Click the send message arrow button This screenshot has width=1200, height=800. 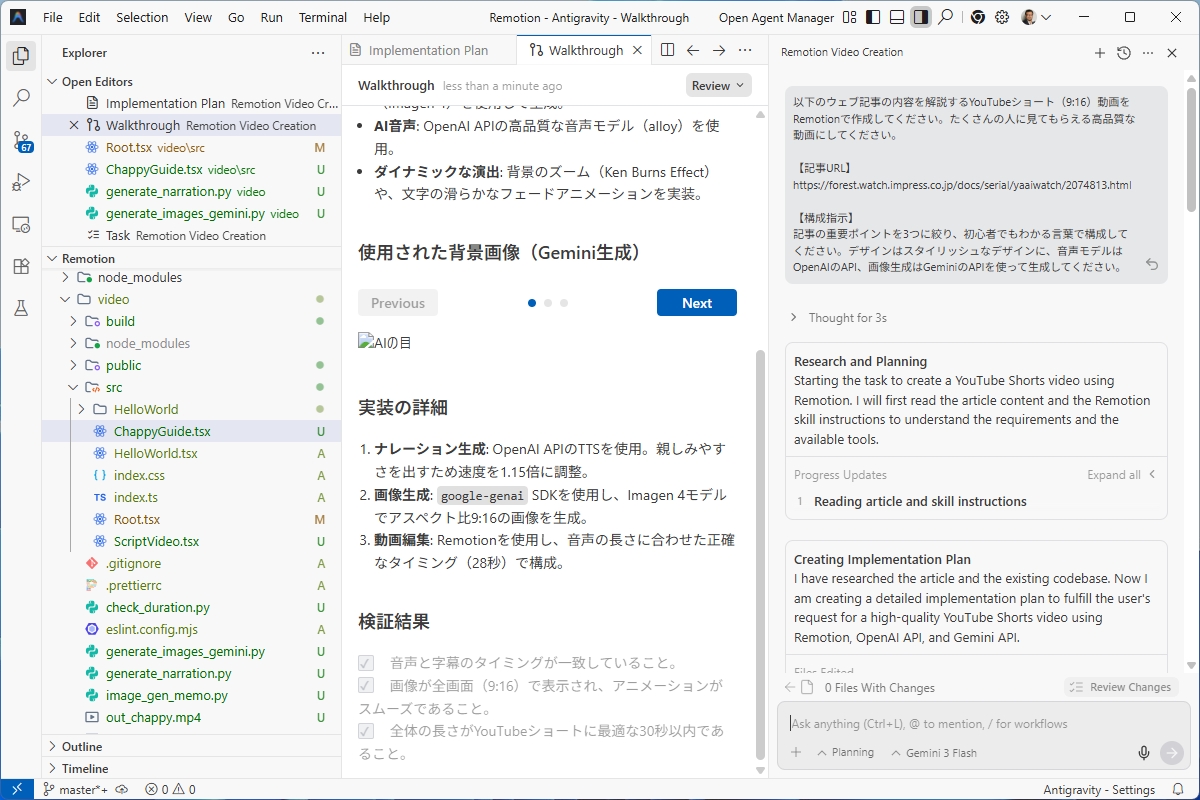pos(1172,753)
